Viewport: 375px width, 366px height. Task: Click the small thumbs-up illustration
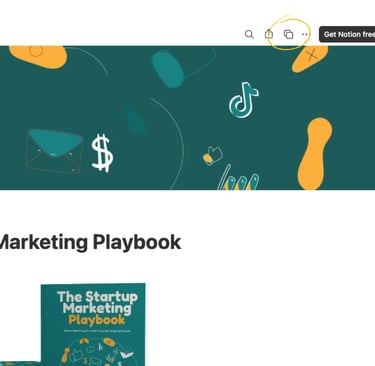coord(212,156)
